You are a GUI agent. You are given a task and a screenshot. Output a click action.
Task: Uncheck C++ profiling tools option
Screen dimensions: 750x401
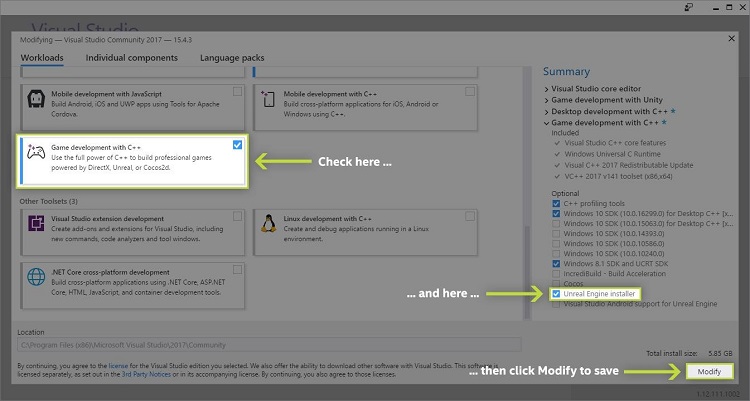point(556,203)
